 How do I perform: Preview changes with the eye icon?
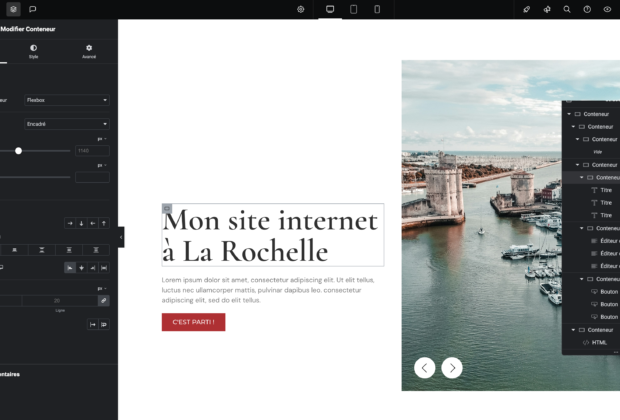(x=607, y=9)
